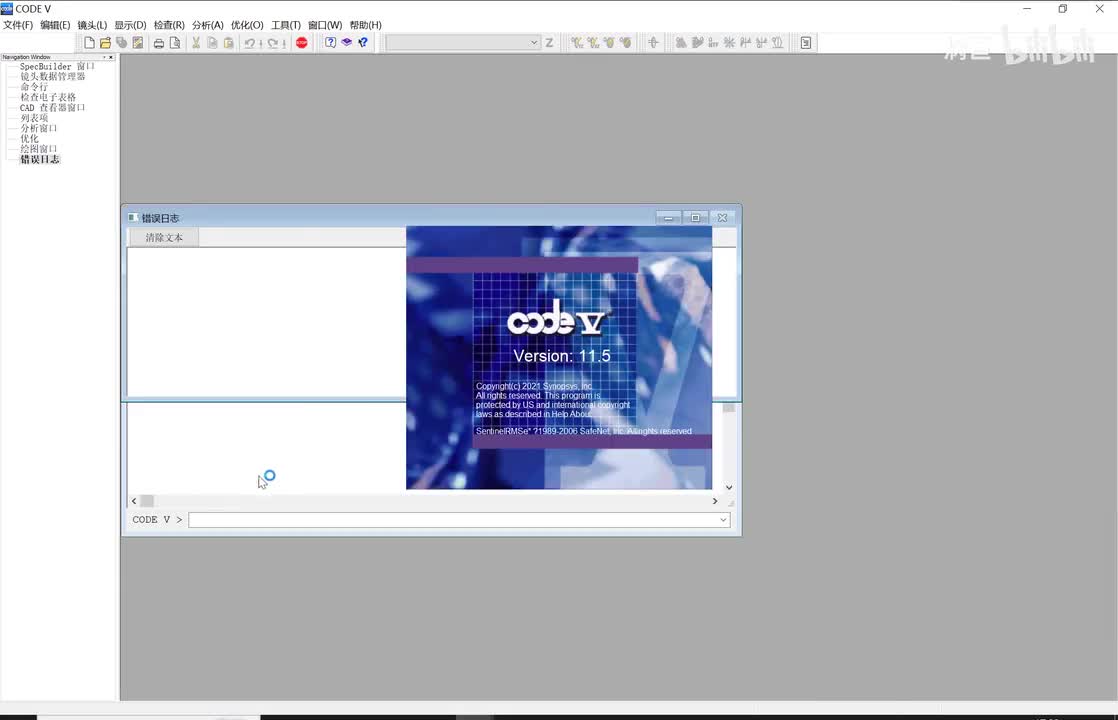Image resolution: width=1118 pixels, height=720 pixels.
Task: Open the 文件(F) menu
Action: pyautogui.click(x=18, y=25)
